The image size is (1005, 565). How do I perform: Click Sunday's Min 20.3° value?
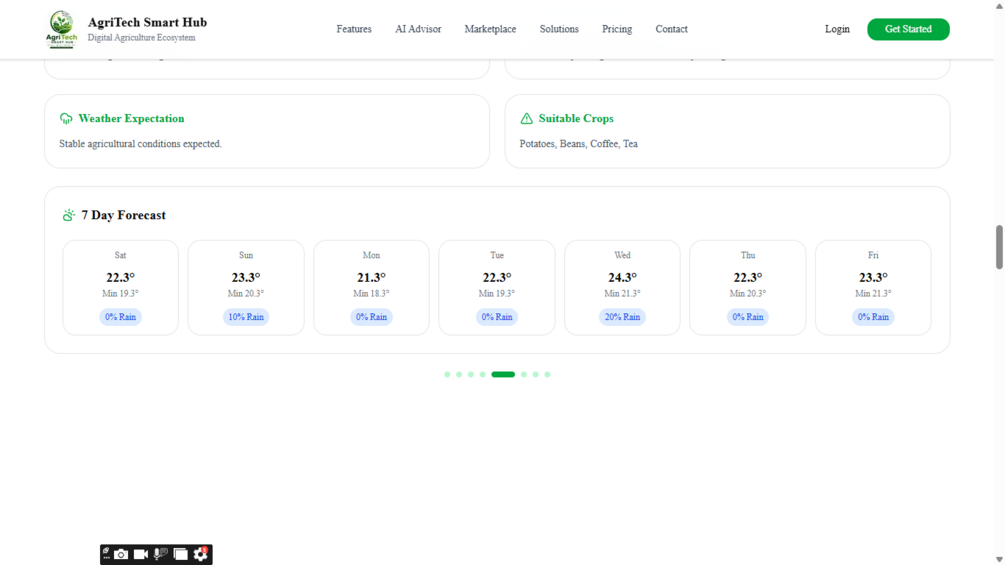[246, 293]
